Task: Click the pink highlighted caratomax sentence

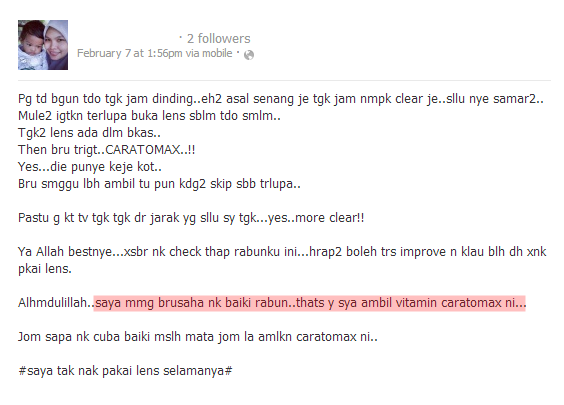Action: pyautogui.click(x=310, y=303)
